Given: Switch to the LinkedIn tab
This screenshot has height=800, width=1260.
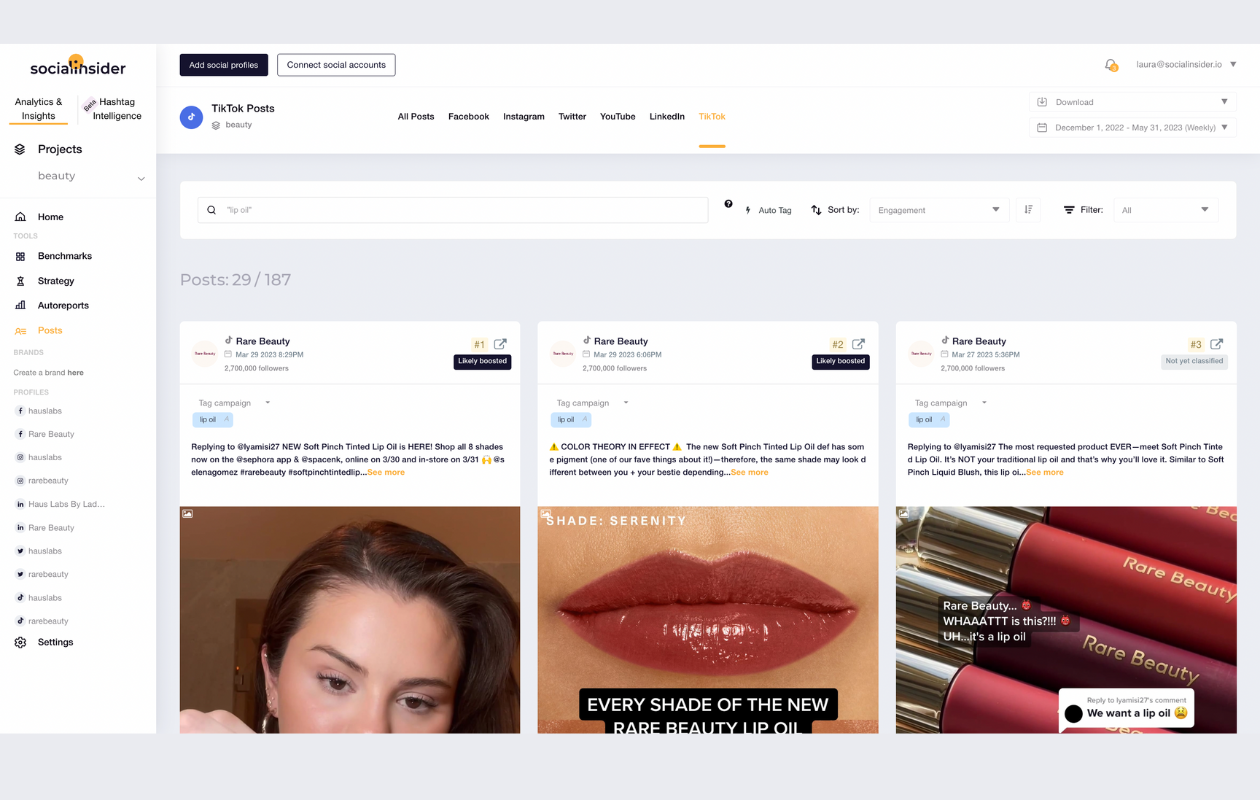Looking at the screenshot, I should pyautogui.click(x=667, y=117).
